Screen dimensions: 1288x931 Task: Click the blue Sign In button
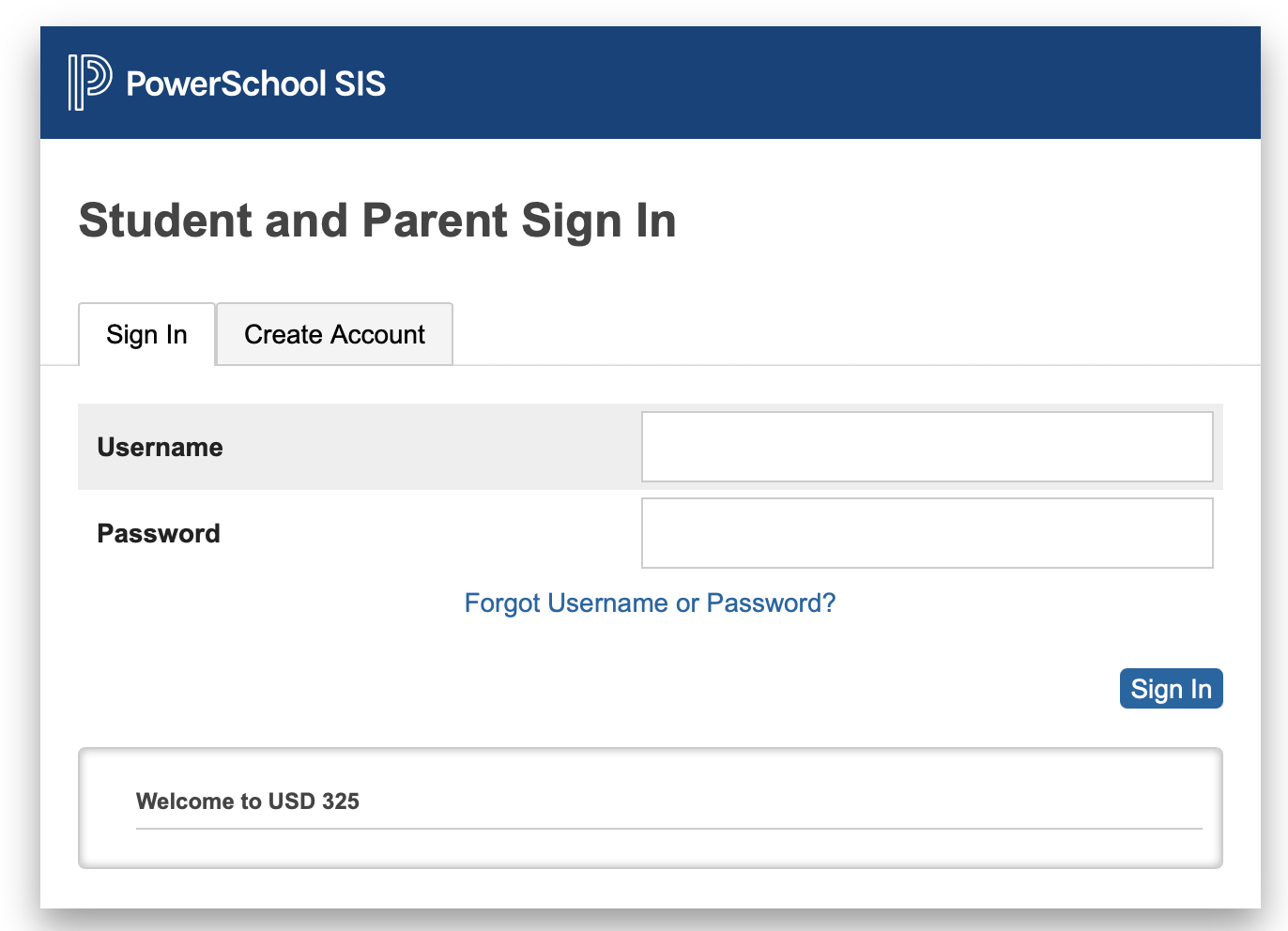[x=1171, y=689]
